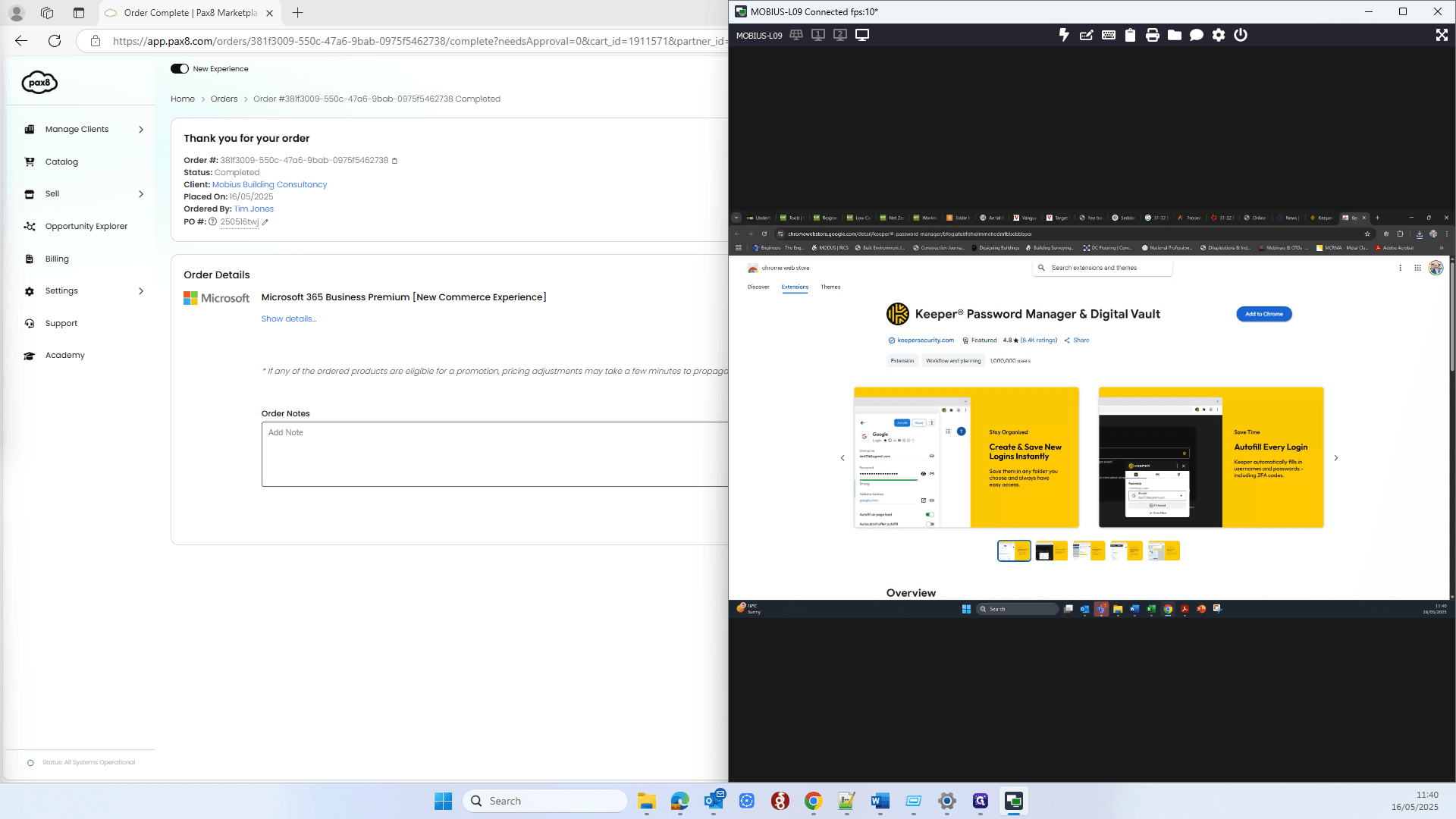
Task: Select the fifth screenshot thumbnail below the carousel
Action: tap(1163, 551)
